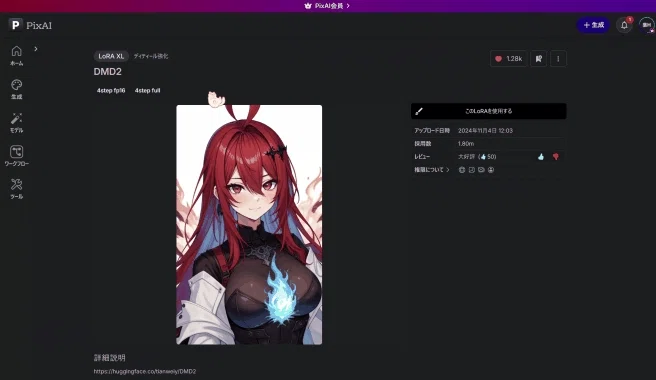
Task: Expand the sidebar with the chevron arrow
Action: 36,49
